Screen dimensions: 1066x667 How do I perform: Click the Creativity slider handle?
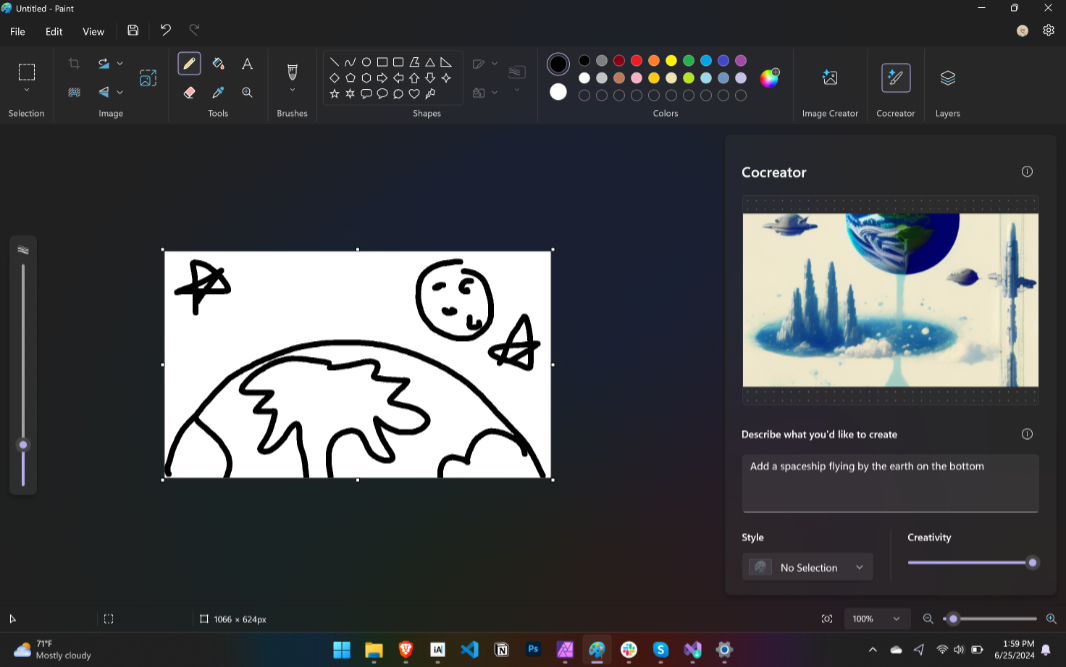pyautogui.click(x=1033, y=562)
